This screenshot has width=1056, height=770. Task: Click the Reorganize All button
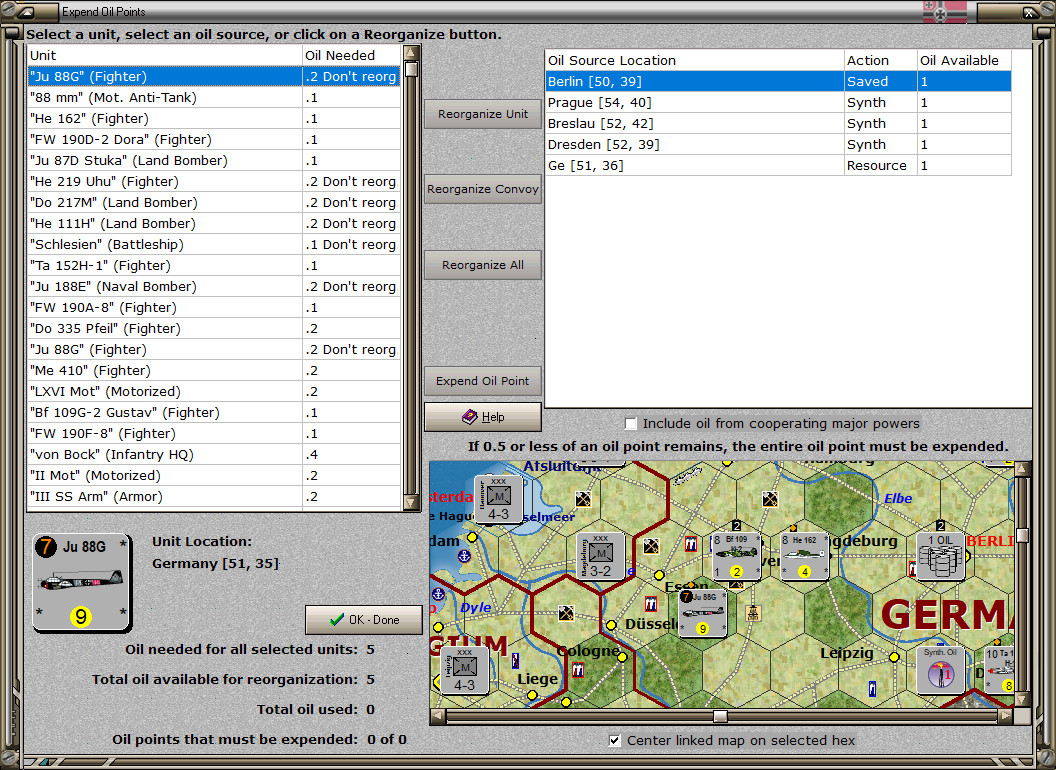tap(483, 265)
